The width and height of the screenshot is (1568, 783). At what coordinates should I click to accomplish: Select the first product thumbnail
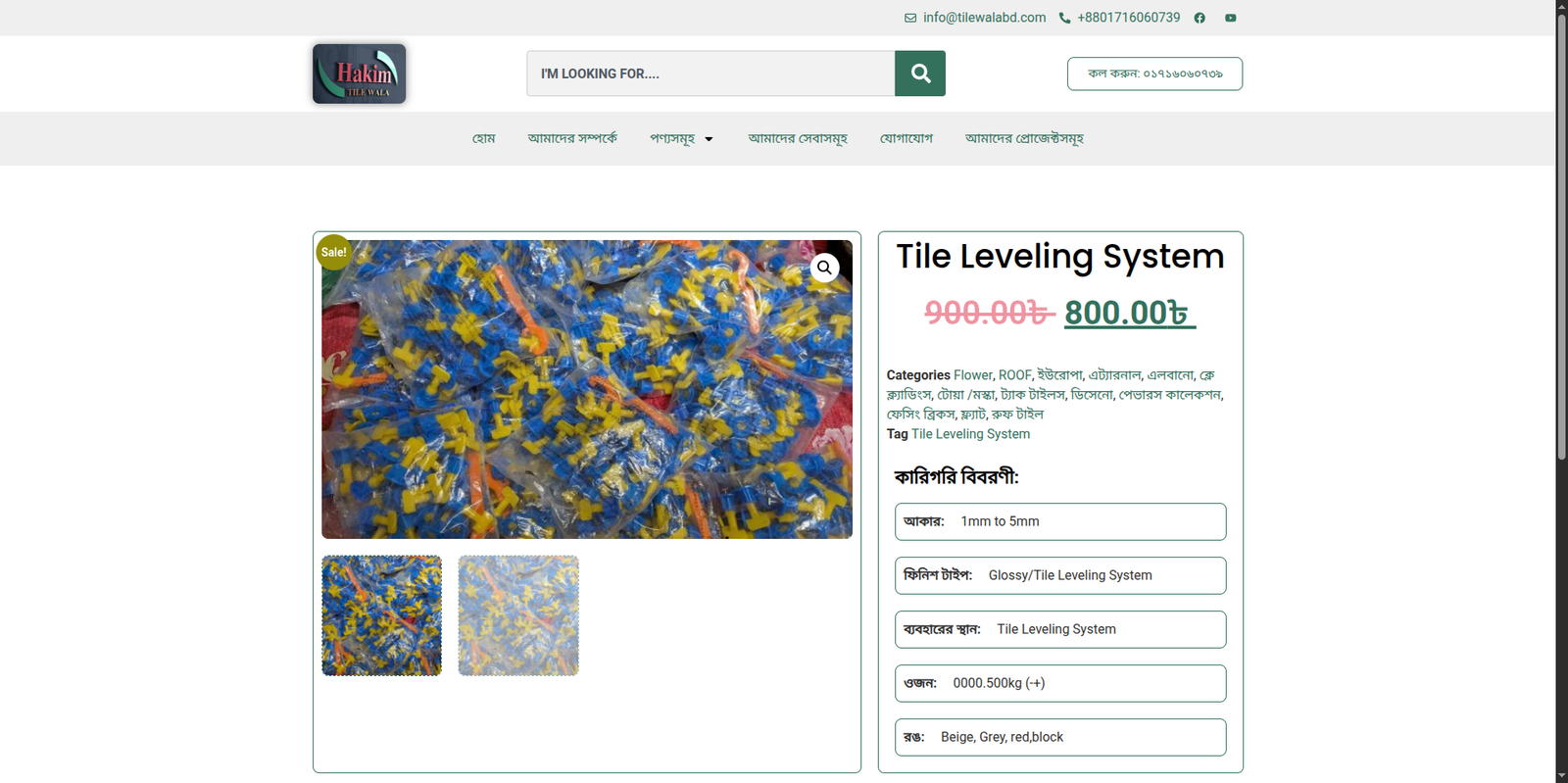(x=381, y=615)
